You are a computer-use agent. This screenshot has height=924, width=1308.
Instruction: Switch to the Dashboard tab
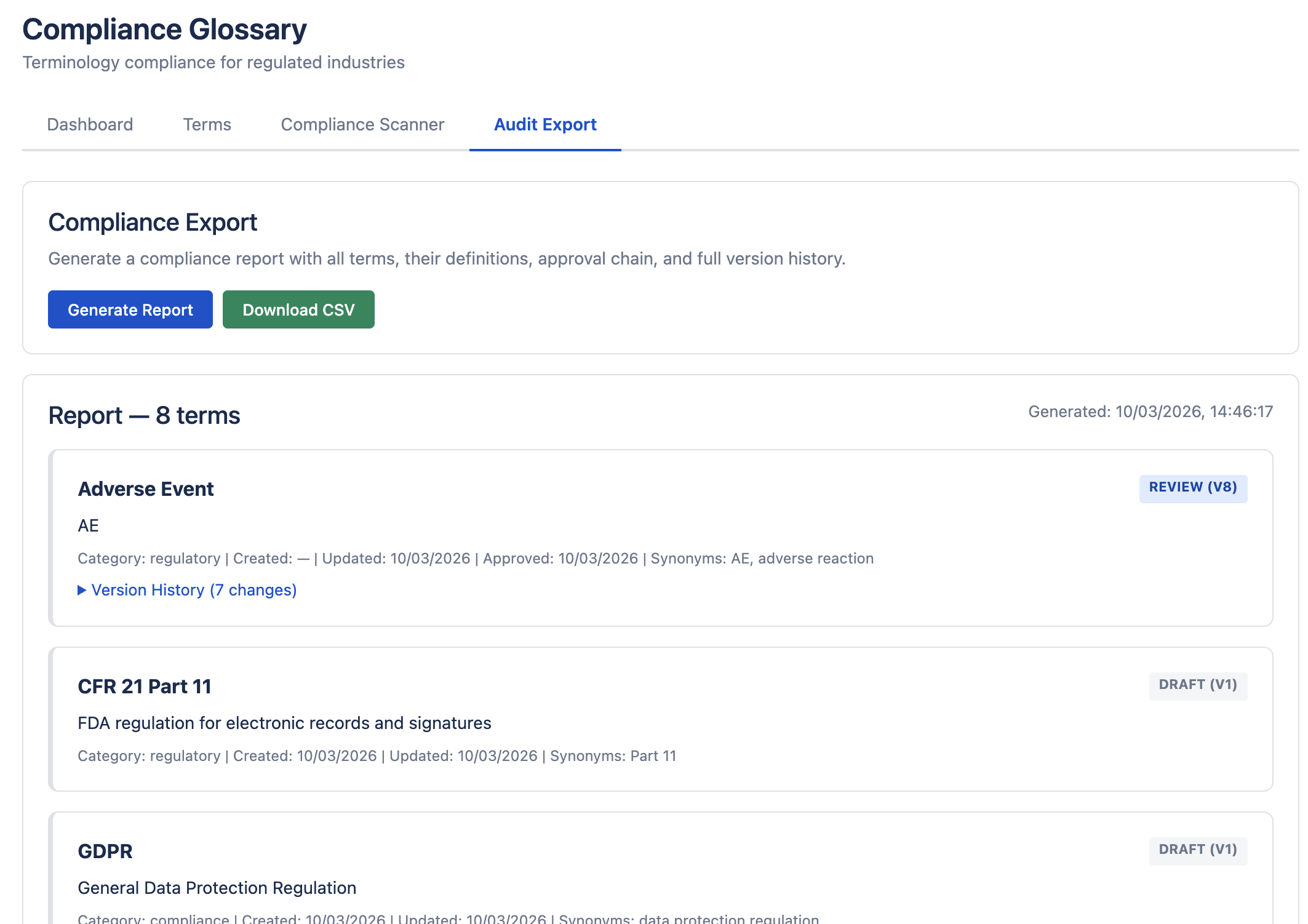(x=90, y=125)
